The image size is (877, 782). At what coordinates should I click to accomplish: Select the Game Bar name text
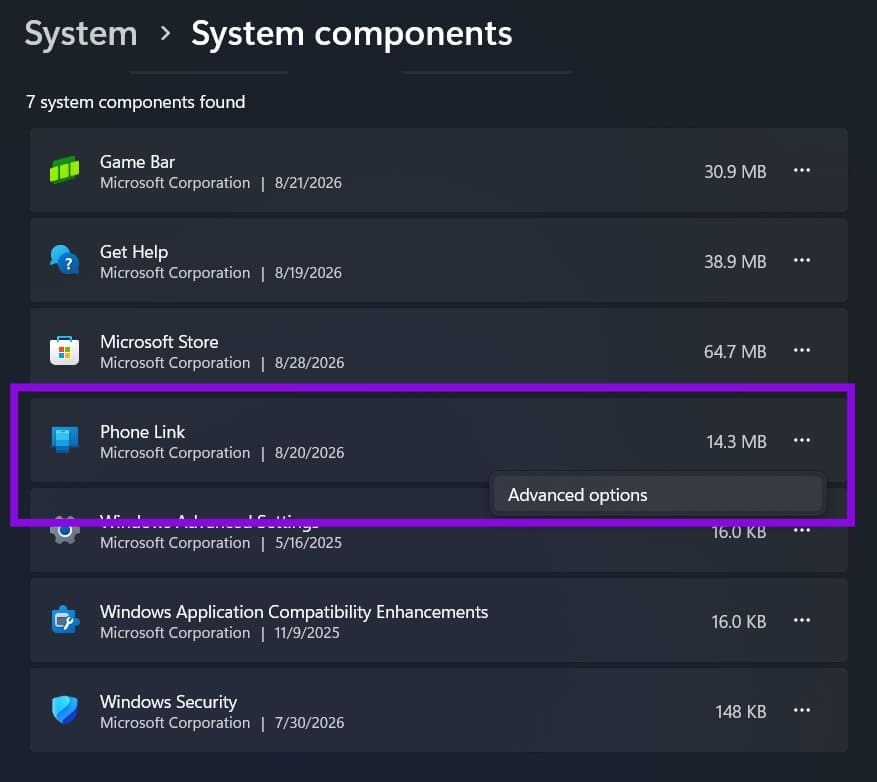coord(137,162)
